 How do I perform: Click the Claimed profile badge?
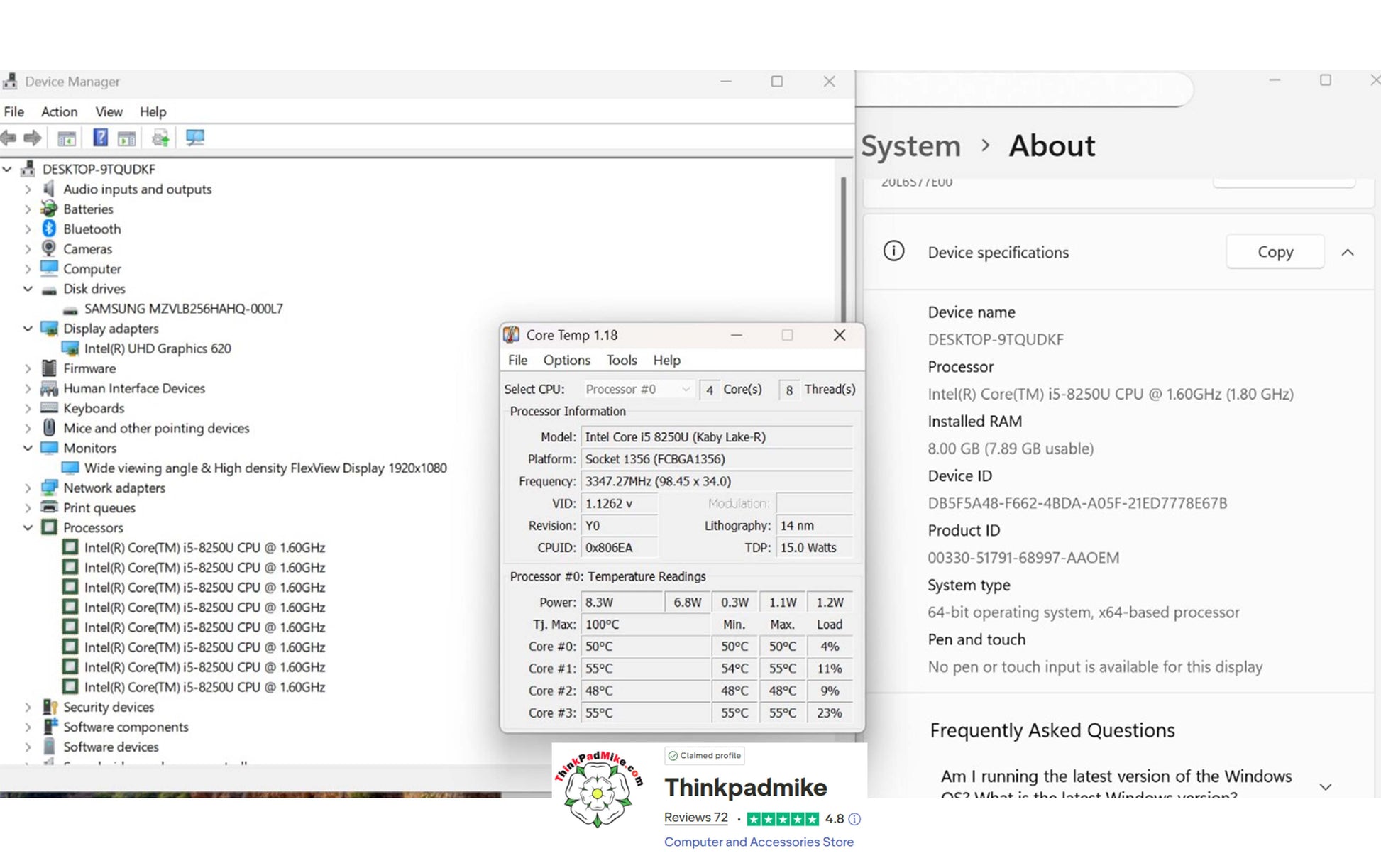tap(703, 755)
